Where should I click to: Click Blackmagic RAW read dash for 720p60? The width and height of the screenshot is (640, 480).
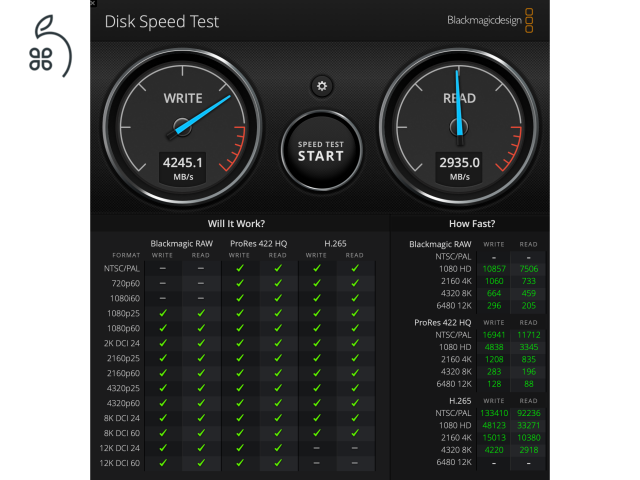[x=200, y=283]
